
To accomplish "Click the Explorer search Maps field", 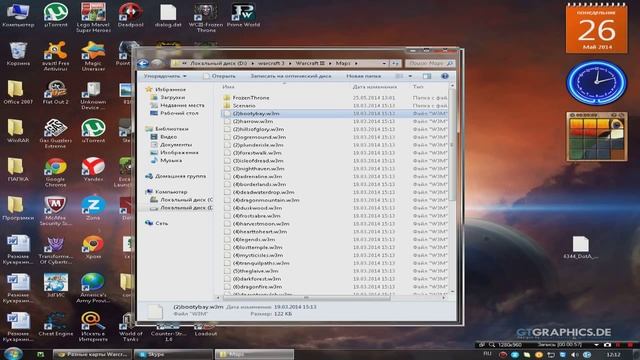I will (x=429, y=63).
